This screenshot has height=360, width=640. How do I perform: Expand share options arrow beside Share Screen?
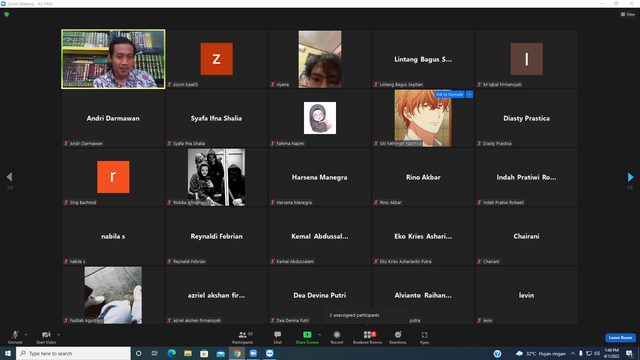(320, 335)
